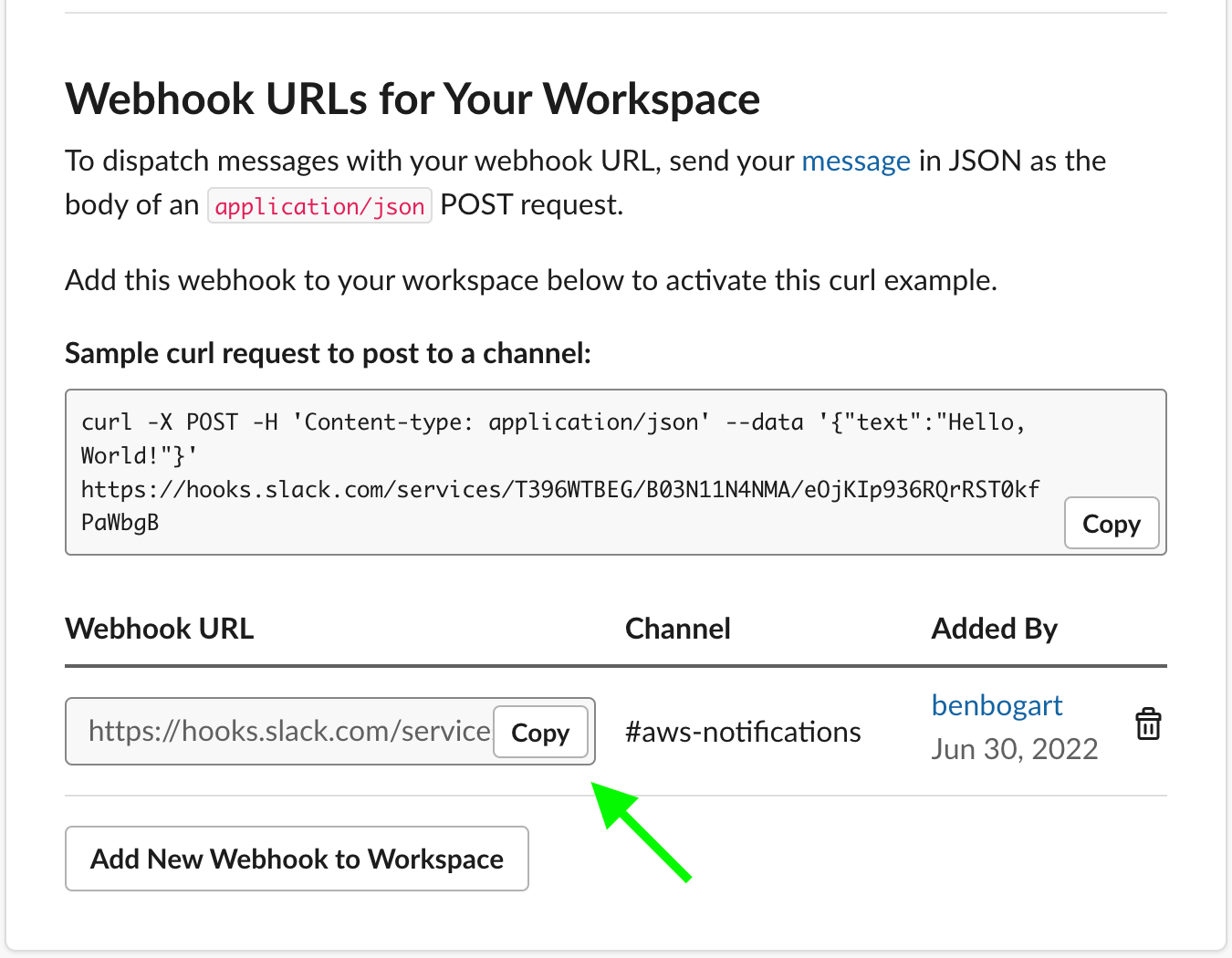Click the sample curl command code block
Screen dimensions: 1232x958
pos(616,473)
